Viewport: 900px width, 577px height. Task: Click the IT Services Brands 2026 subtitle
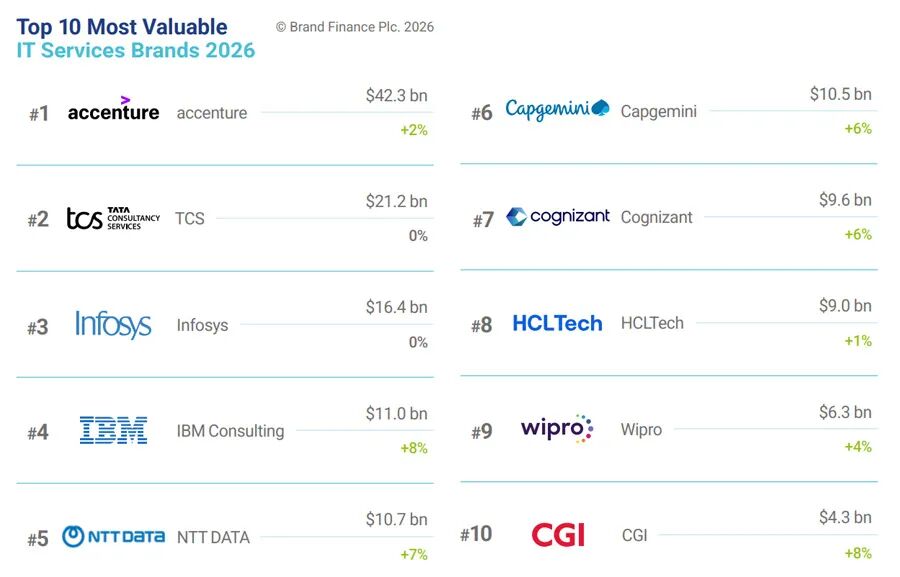pyautogui.click(x=135, y=51)
